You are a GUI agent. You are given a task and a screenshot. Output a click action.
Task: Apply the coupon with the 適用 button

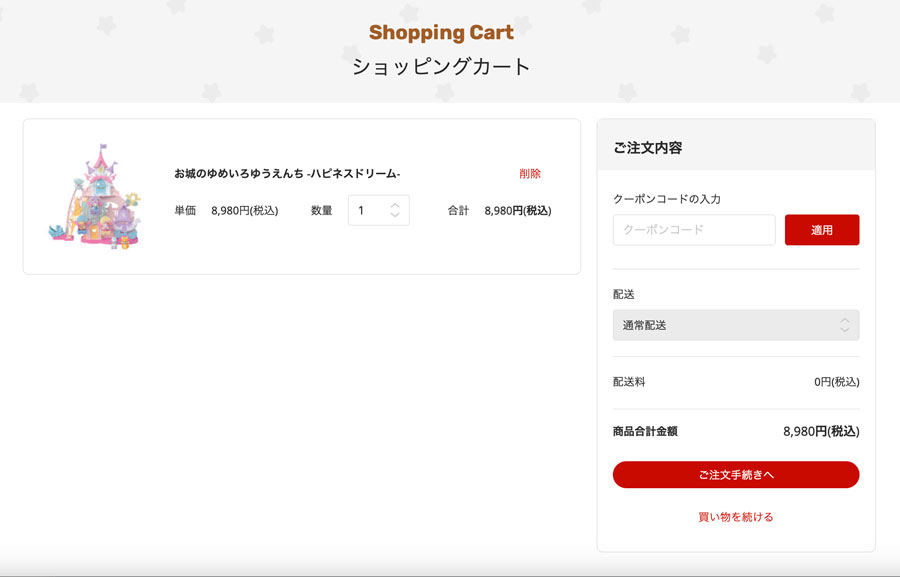tap(822, 230)
